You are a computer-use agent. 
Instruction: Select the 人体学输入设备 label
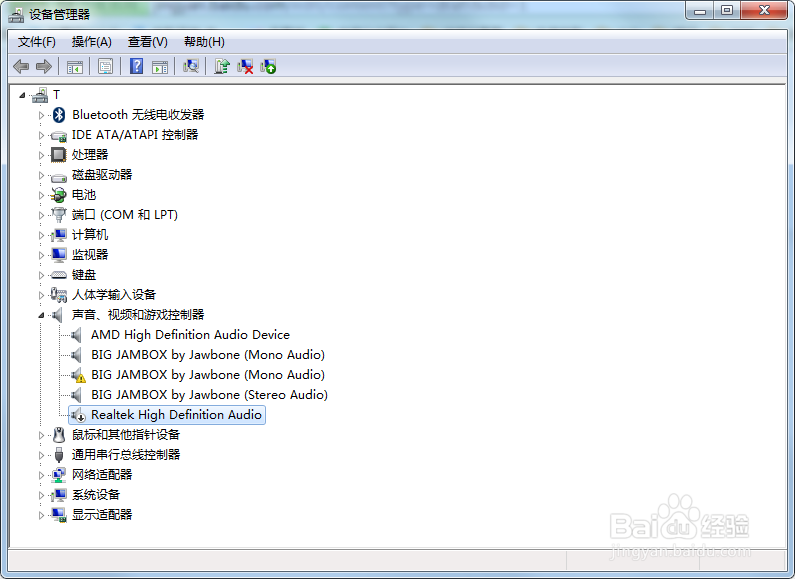pyautogui.click(x=114, y=295)
